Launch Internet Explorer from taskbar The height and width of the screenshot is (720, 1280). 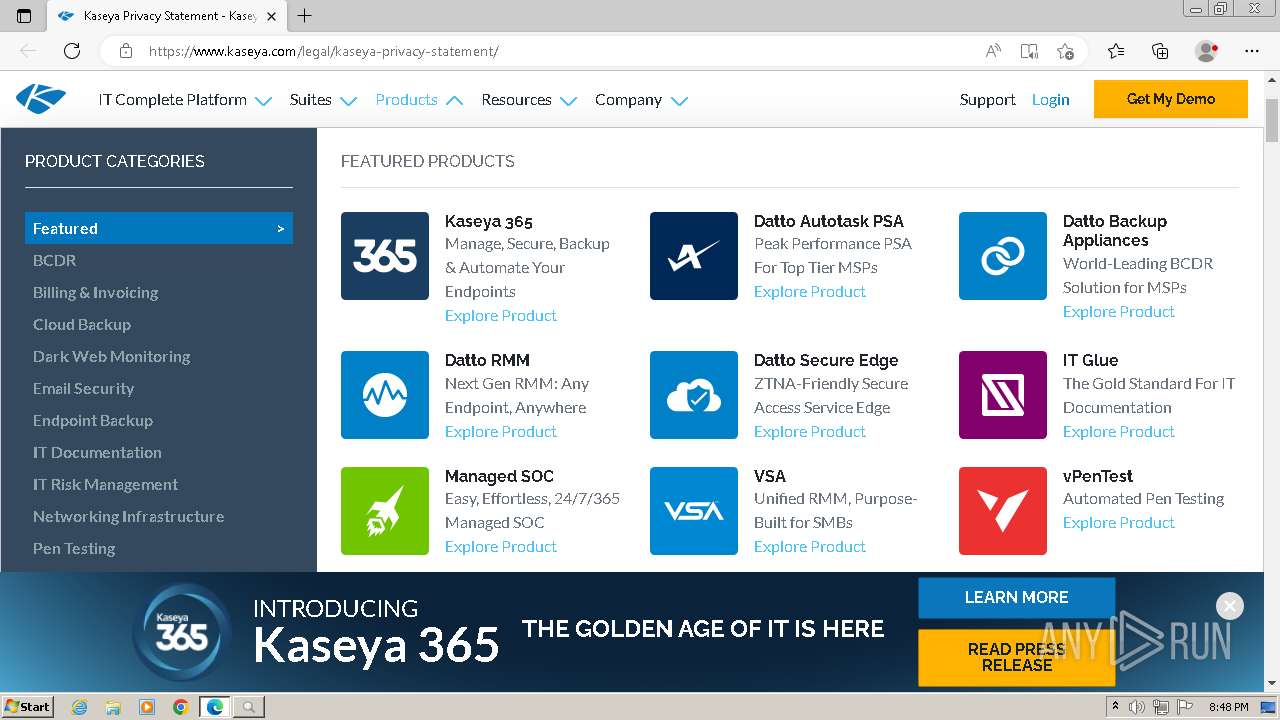[80, 707]
